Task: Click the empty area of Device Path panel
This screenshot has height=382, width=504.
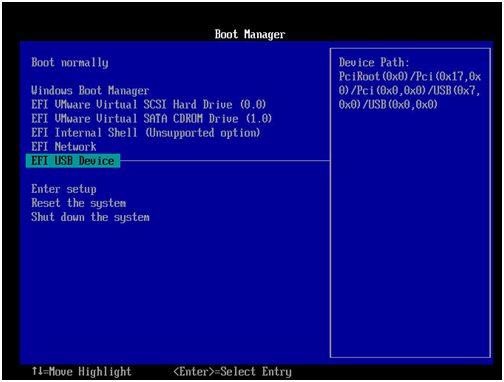Action: tap(410, 233)
